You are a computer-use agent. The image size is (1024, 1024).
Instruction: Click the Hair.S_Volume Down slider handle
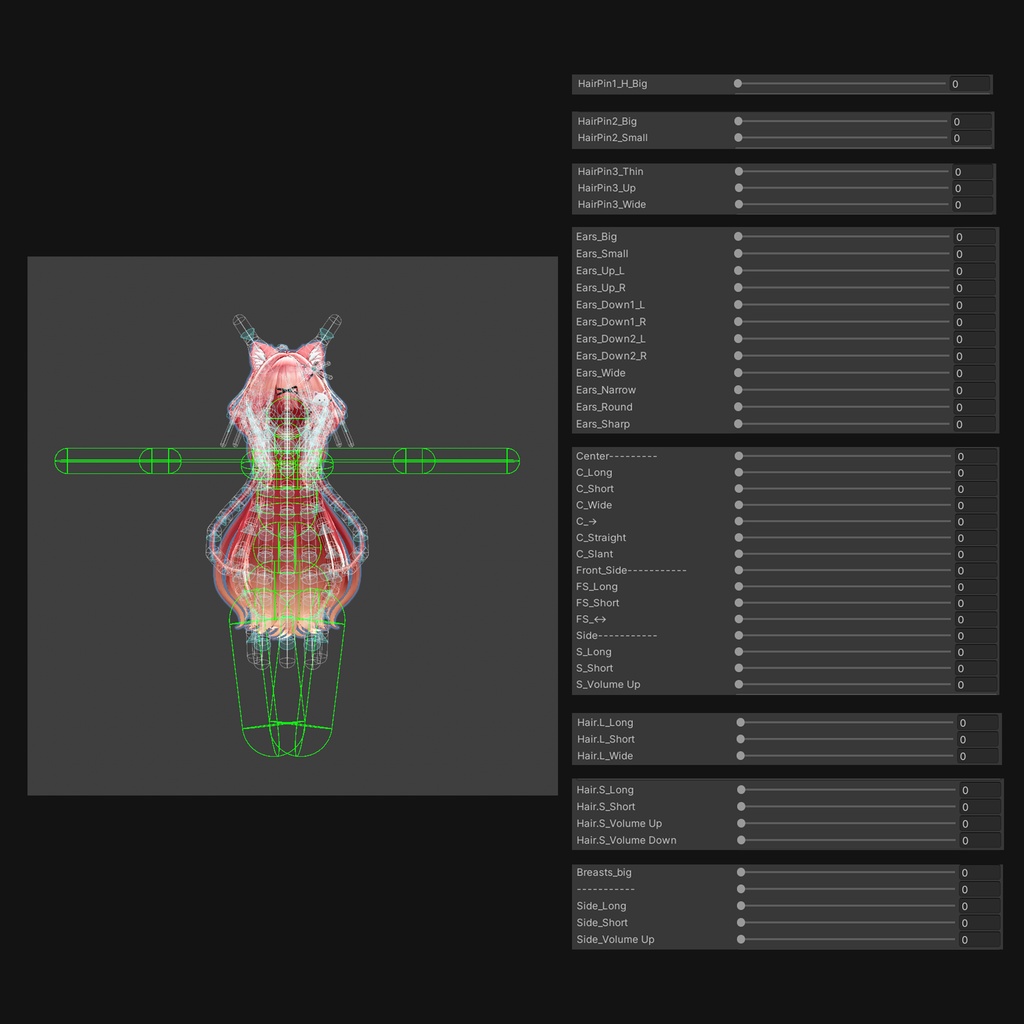click(x=742, y=840)
